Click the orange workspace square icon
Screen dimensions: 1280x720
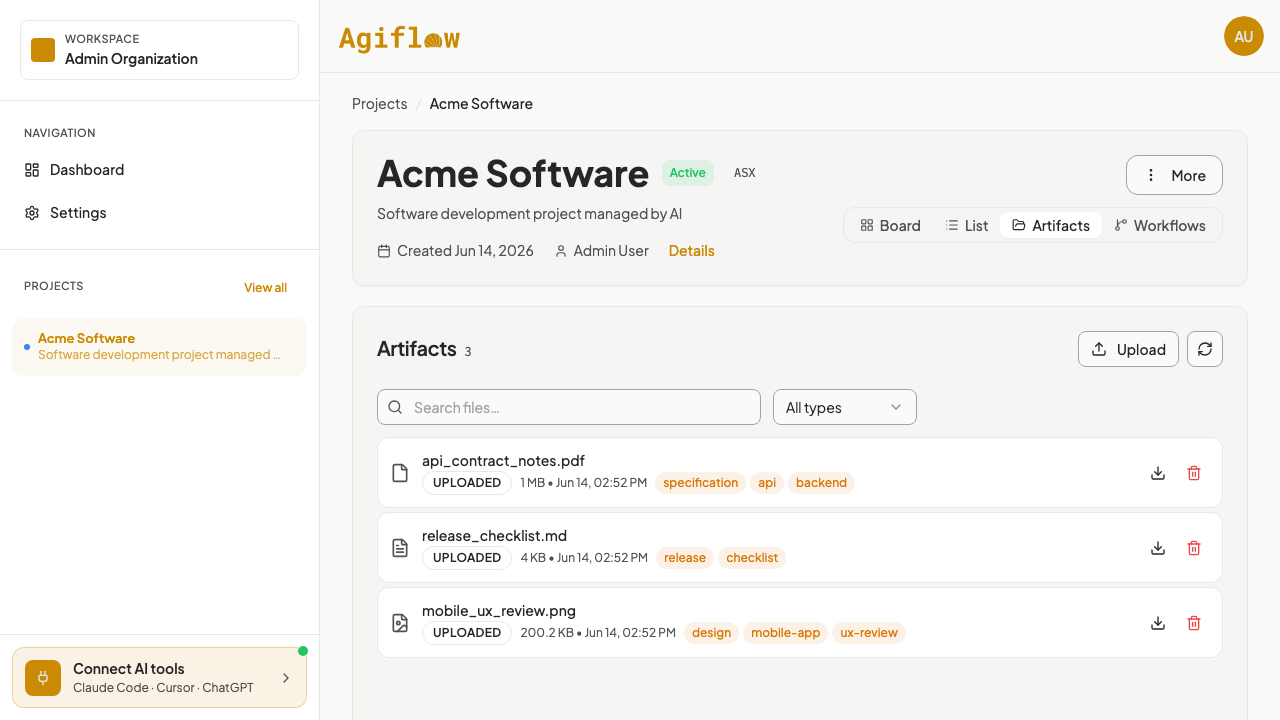tap(43, 50)
